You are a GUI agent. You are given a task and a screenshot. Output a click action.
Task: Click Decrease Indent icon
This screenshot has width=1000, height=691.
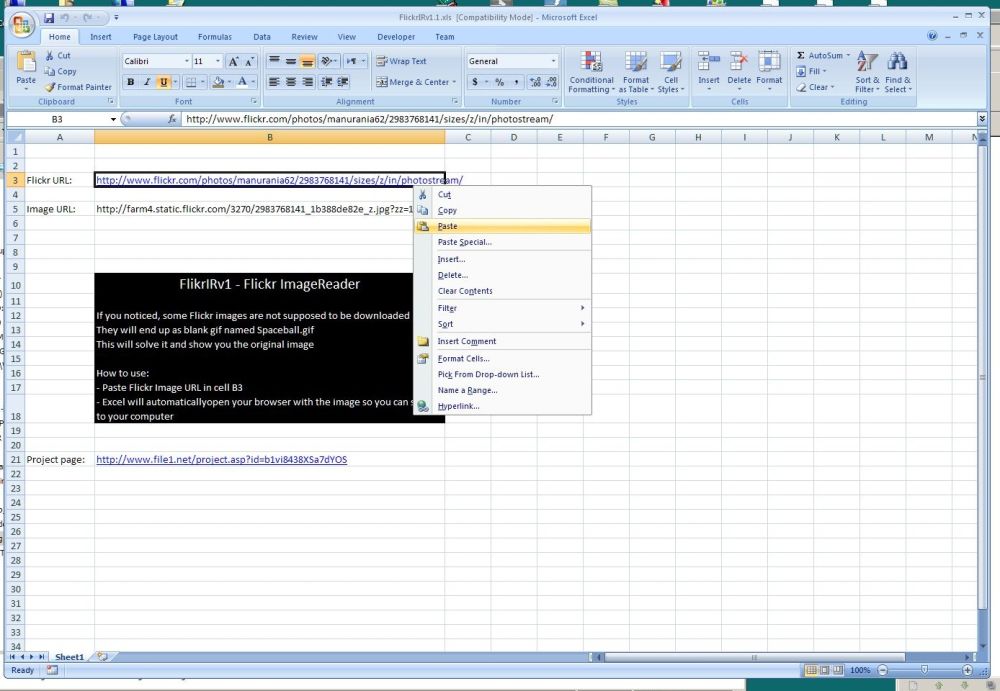(327, 82)
